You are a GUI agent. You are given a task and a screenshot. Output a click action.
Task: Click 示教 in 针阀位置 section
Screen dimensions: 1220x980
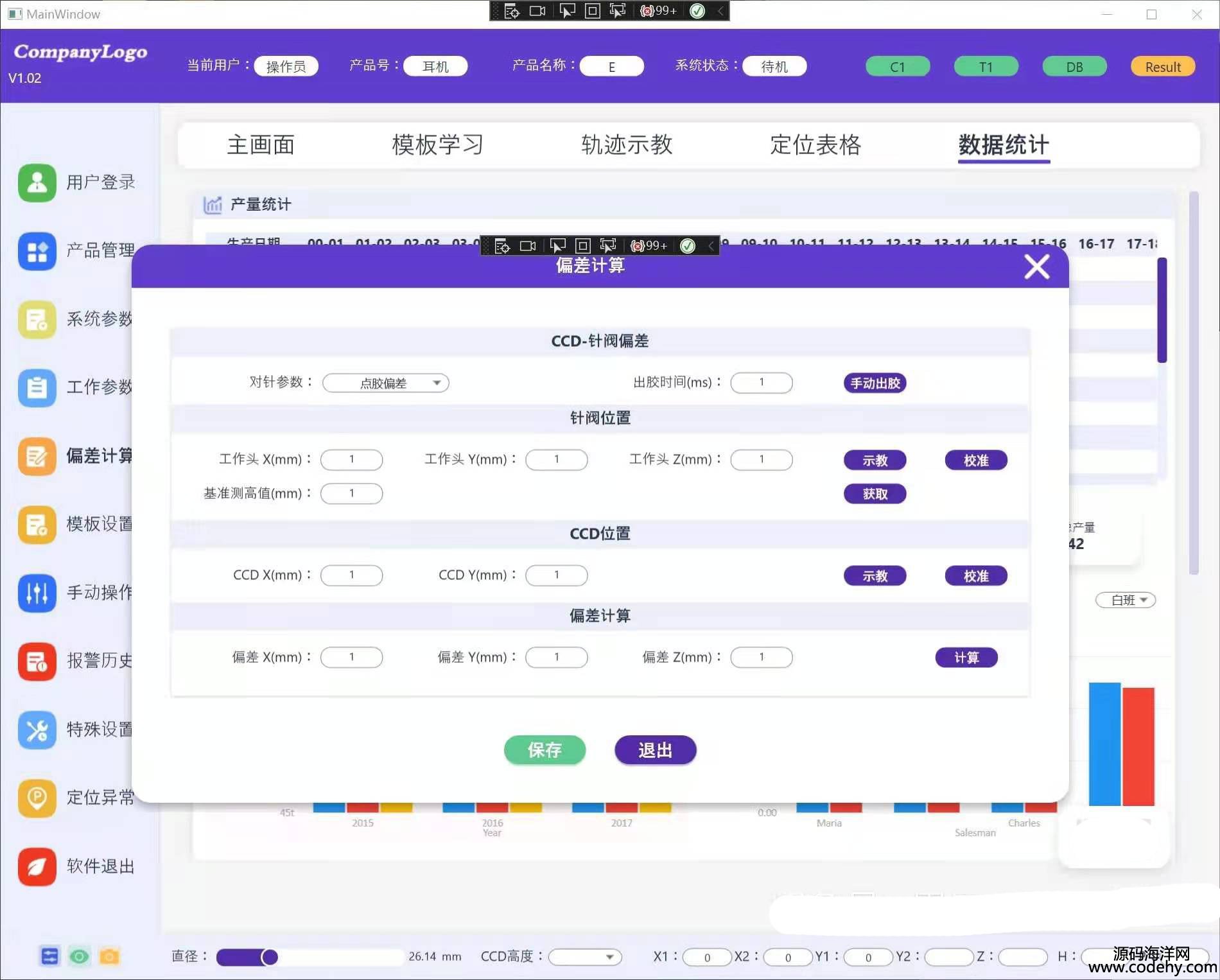click(875, 460)
